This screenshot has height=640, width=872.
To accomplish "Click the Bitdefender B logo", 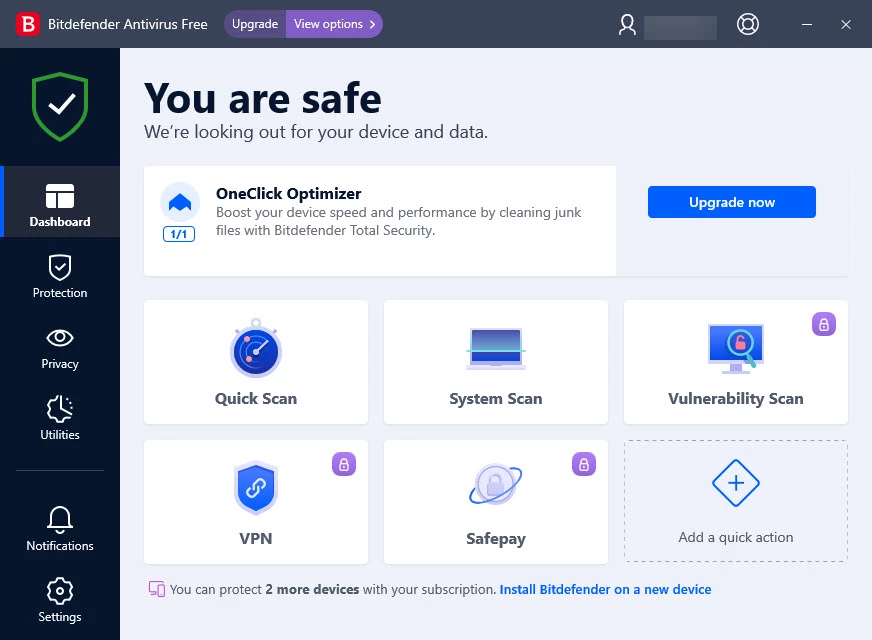I will 27,24.
